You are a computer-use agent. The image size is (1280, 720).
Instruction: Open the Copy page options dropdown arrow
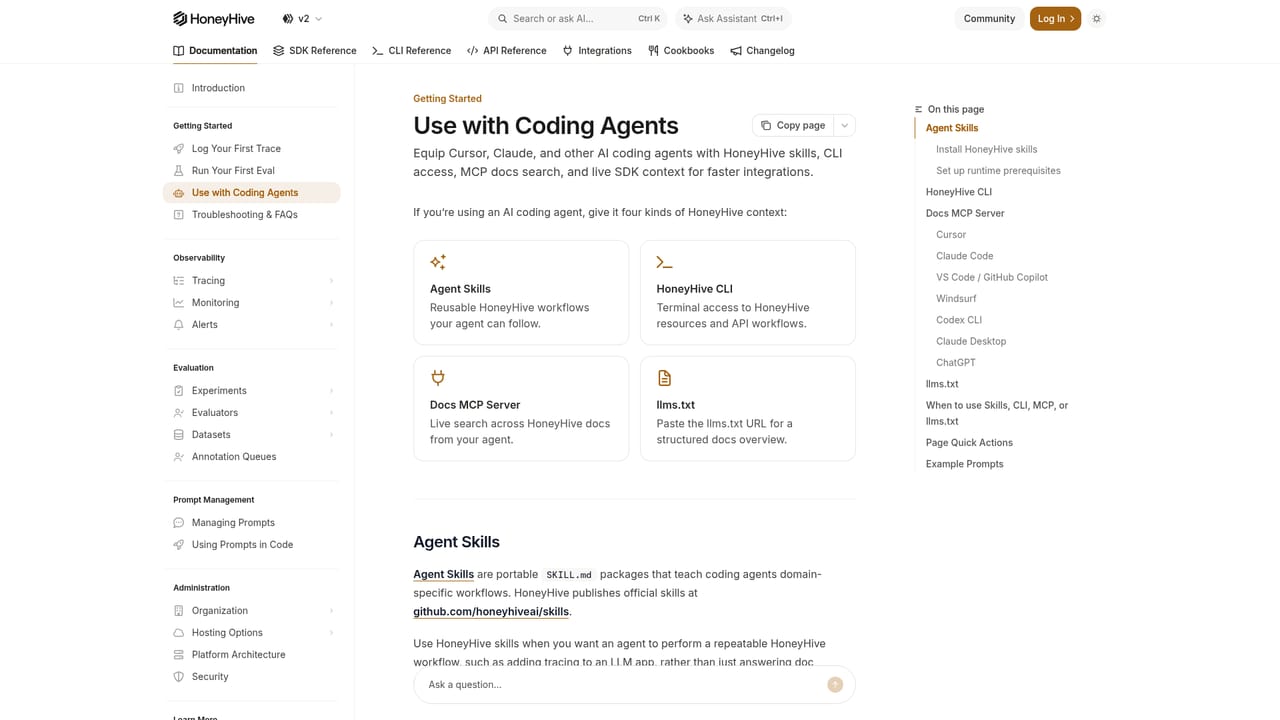pyautogui.click(x=844, y=125)
